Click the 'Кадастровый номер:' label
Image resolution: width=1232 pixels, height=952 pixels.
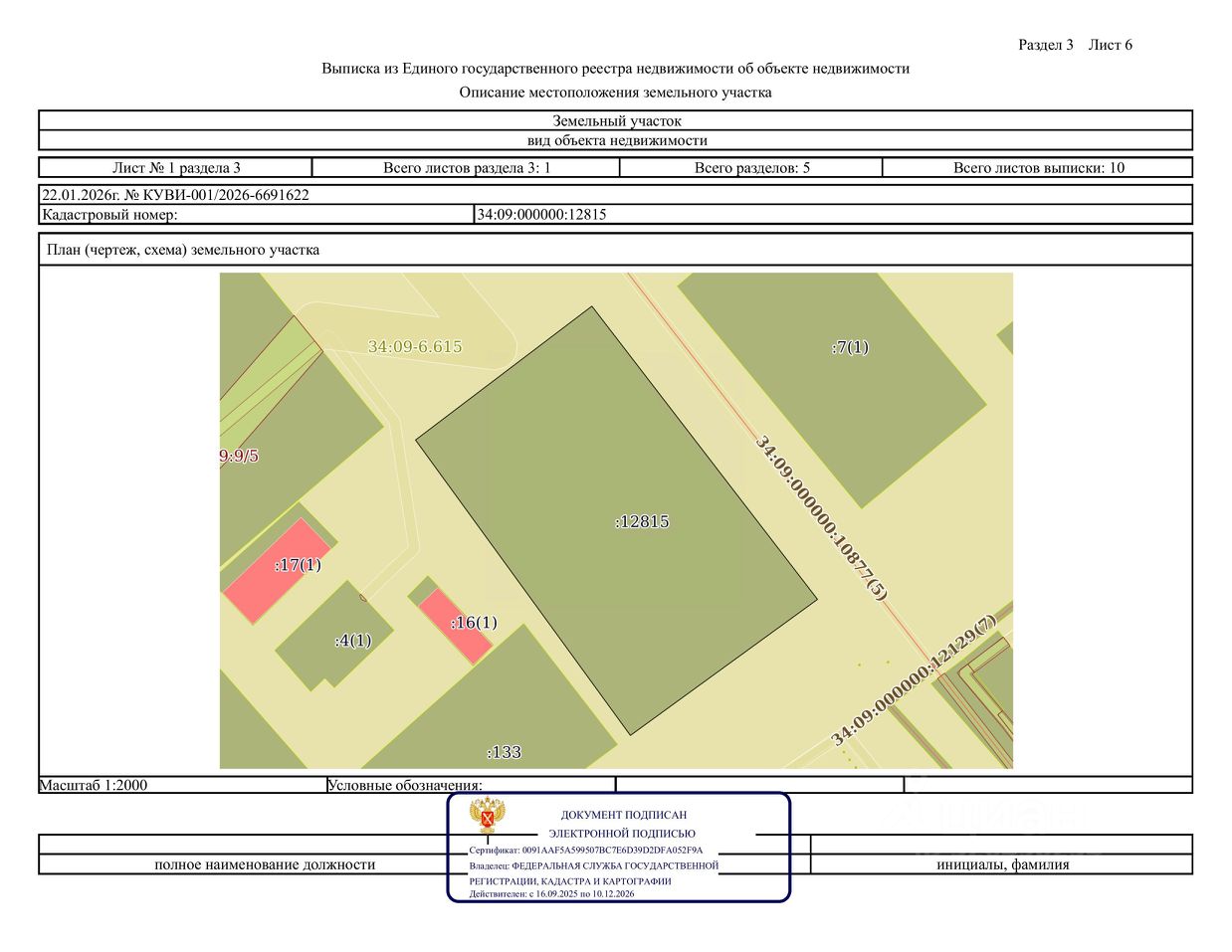pyautogui.click(x=109, y=214)
